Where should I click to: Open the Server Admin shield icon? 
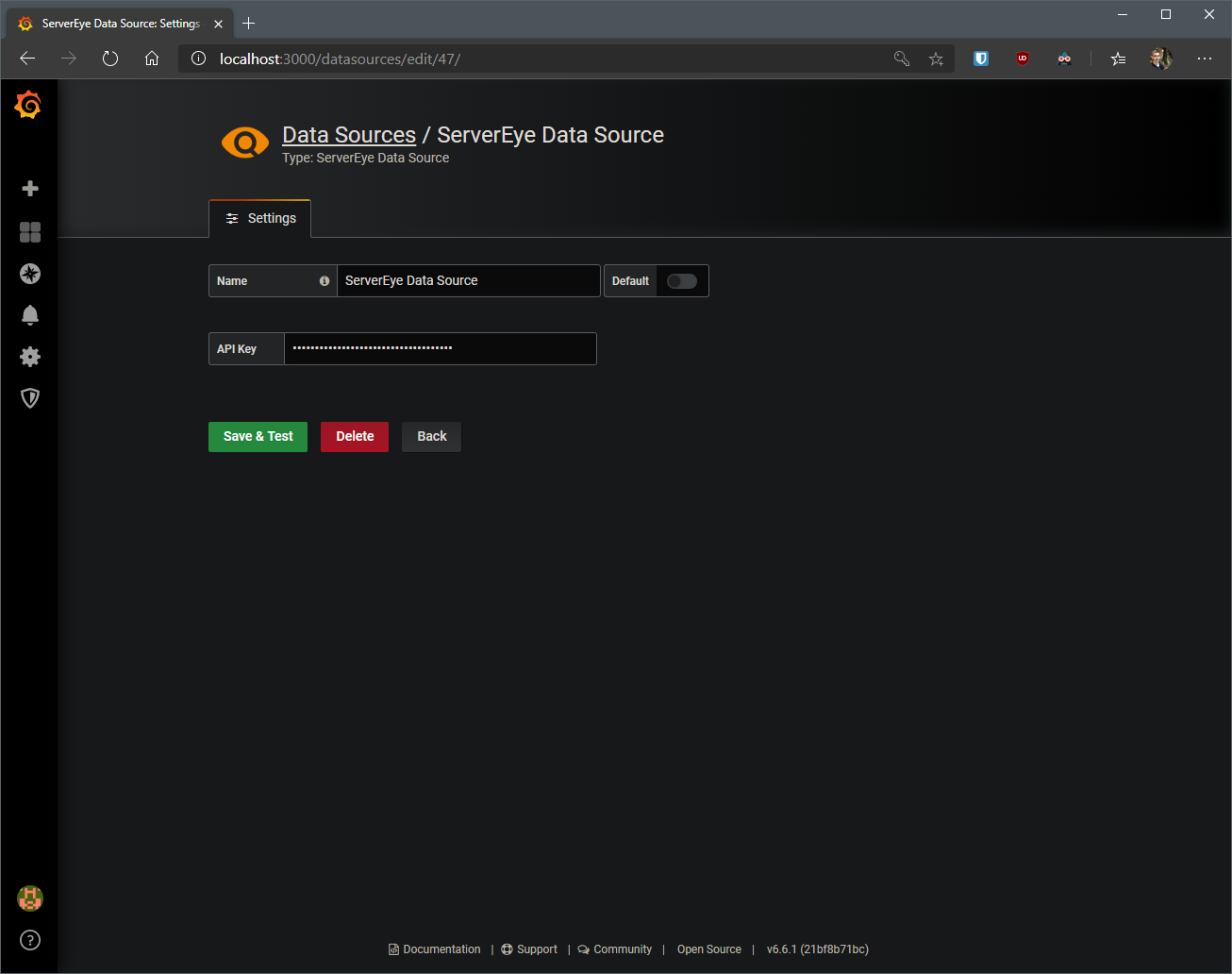point(30,398)
